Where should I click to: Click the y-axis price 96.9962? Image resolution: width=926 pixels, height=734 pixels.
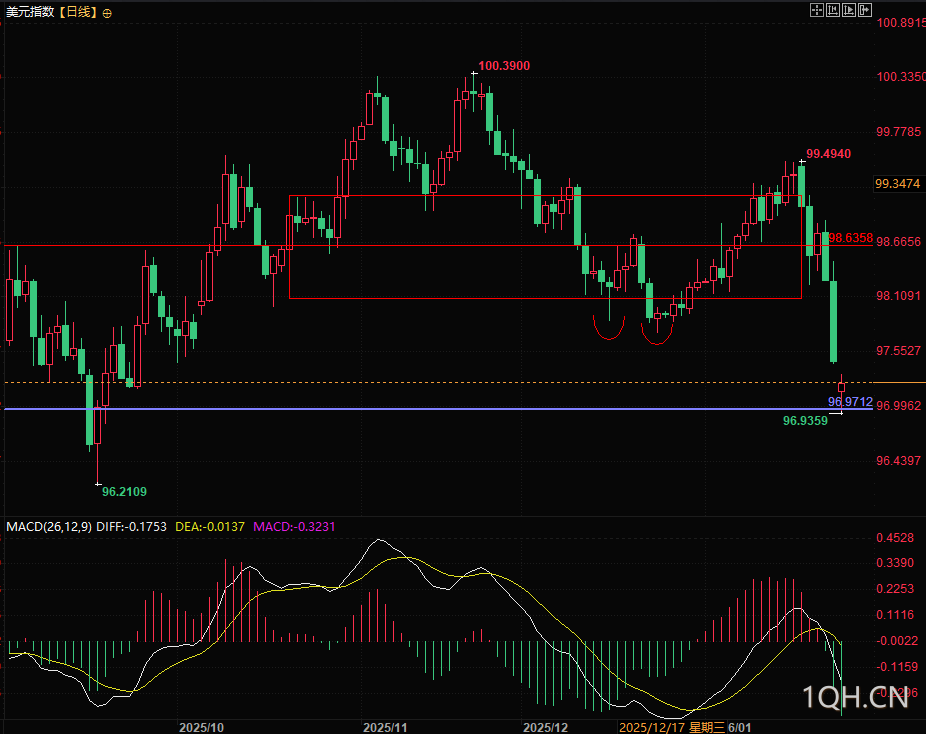coord(898,406)
